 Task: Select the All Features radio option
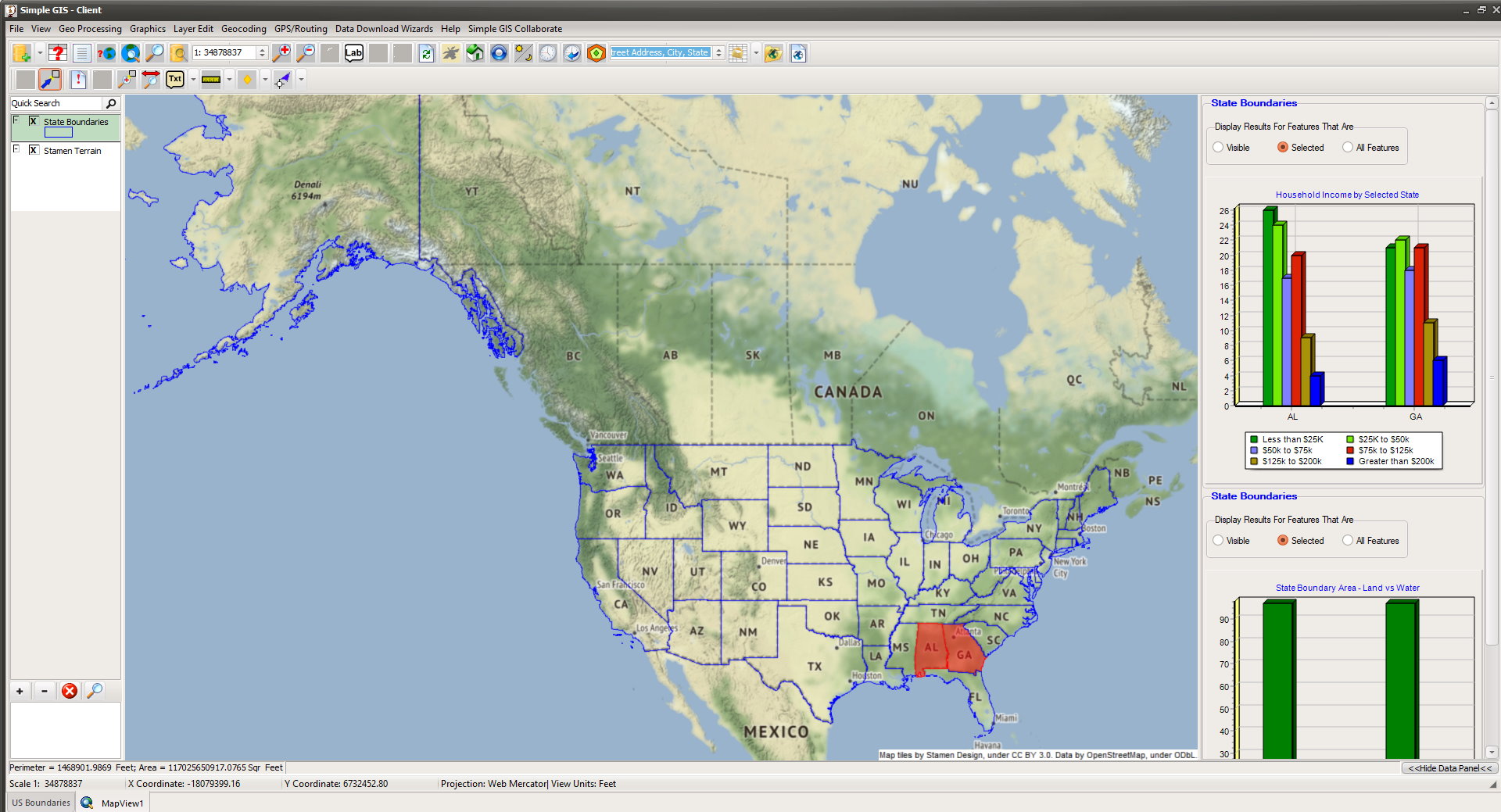[1348, 147]
